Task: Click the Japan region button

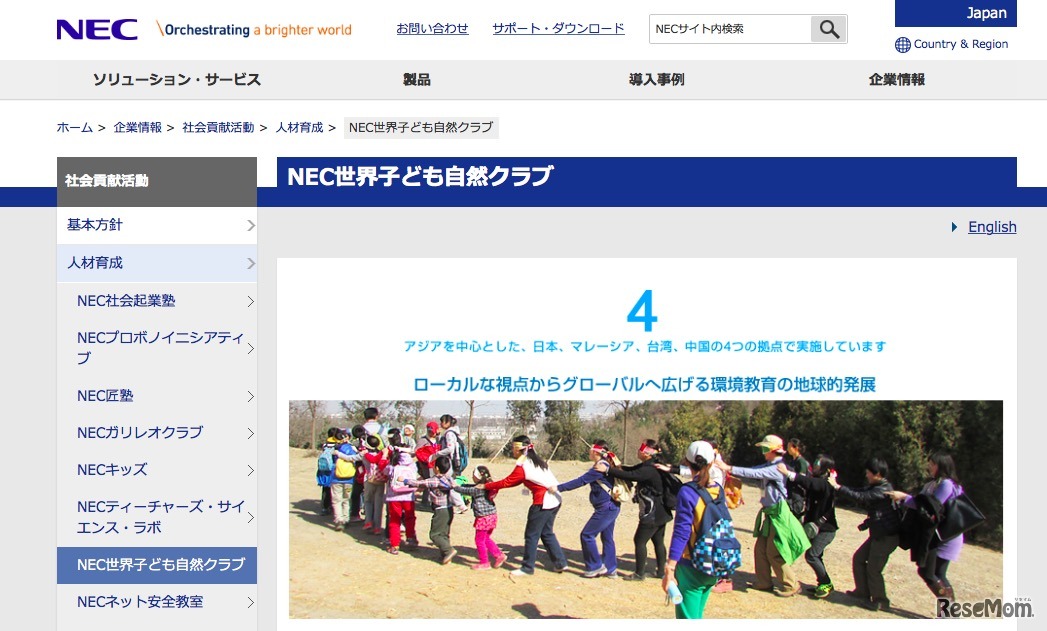Action: pyautogui.click(x=956, y=13)
